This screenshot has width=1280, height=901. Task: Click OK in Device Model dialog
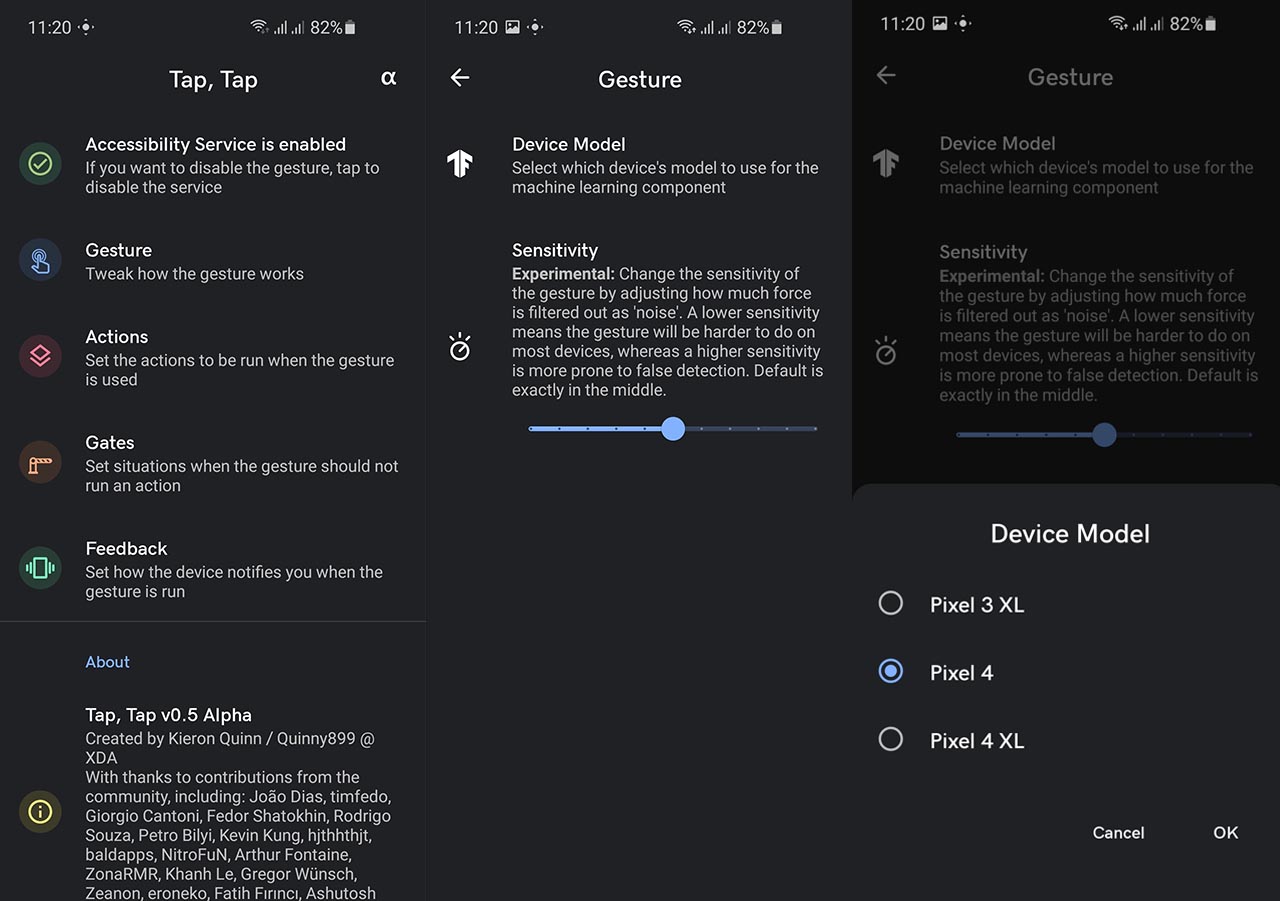pyautogui.click(x=1226, y=833)
